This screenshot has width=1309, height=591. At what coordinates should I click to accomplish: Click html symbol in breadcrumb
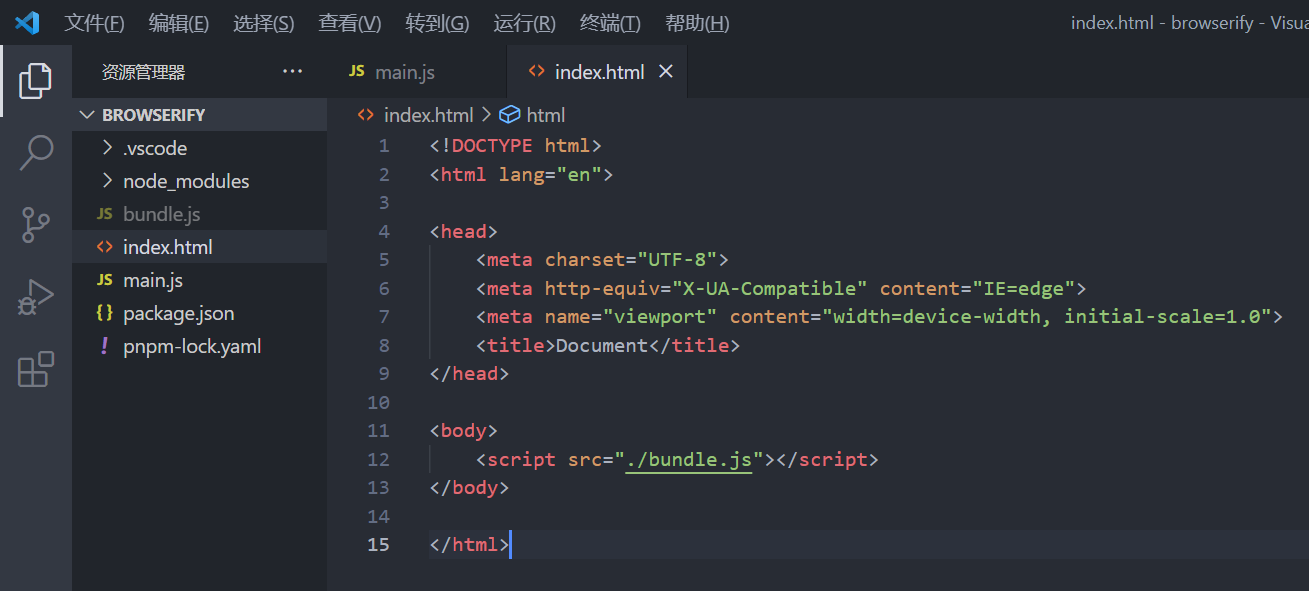[545, 115]
